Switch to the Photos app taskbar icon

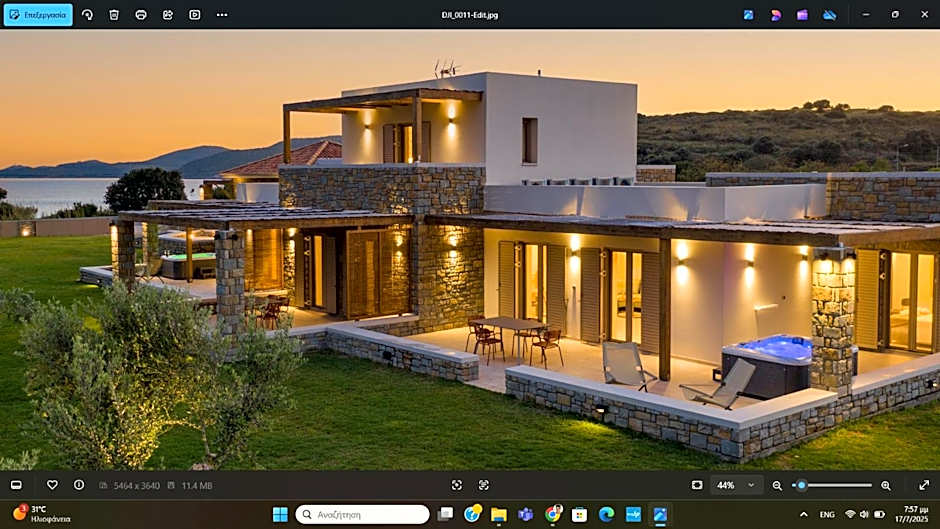pyautogui.click(x=660, y=515)
